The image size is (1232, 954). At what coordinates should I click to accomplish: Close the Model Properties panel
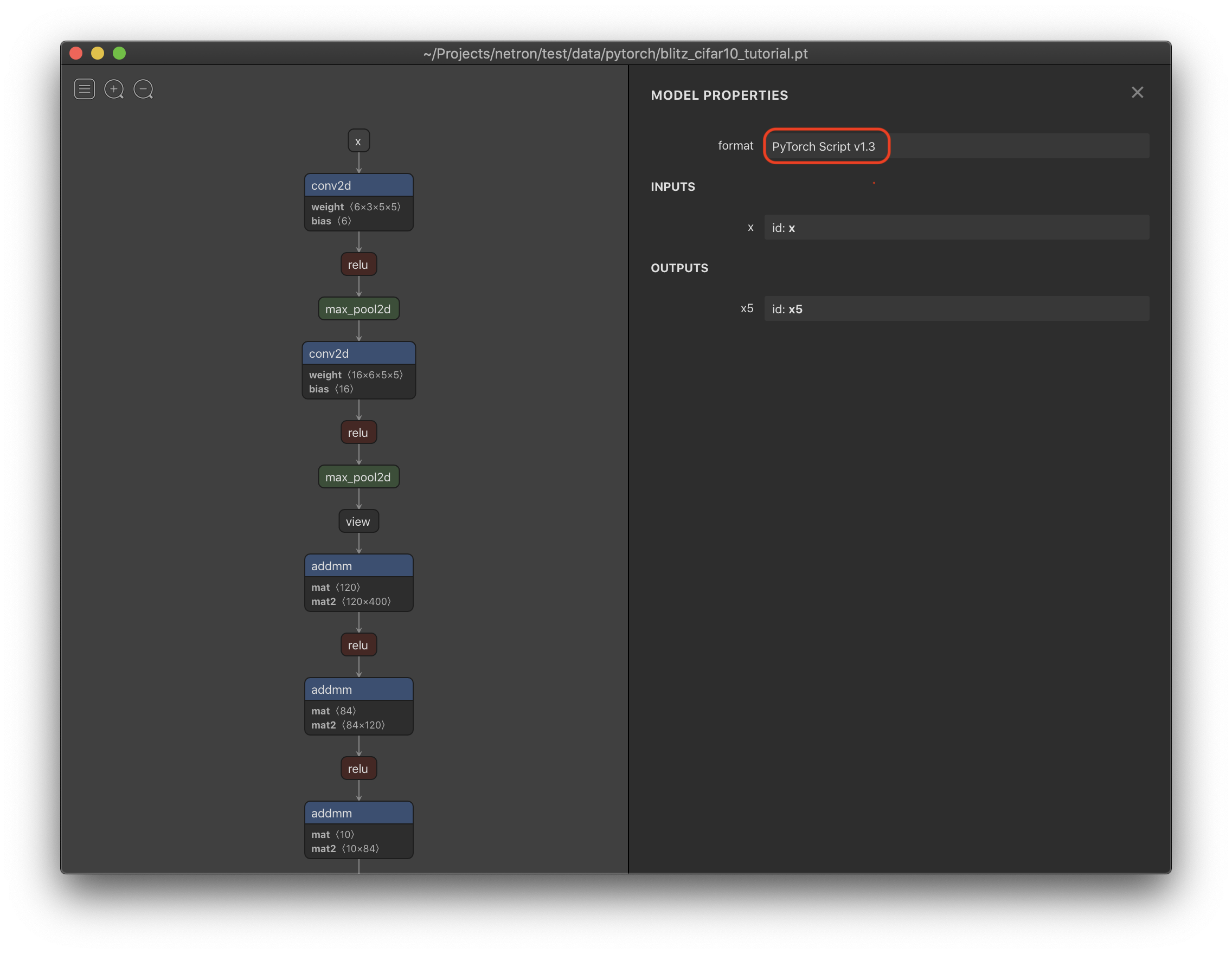point(1137,93)
